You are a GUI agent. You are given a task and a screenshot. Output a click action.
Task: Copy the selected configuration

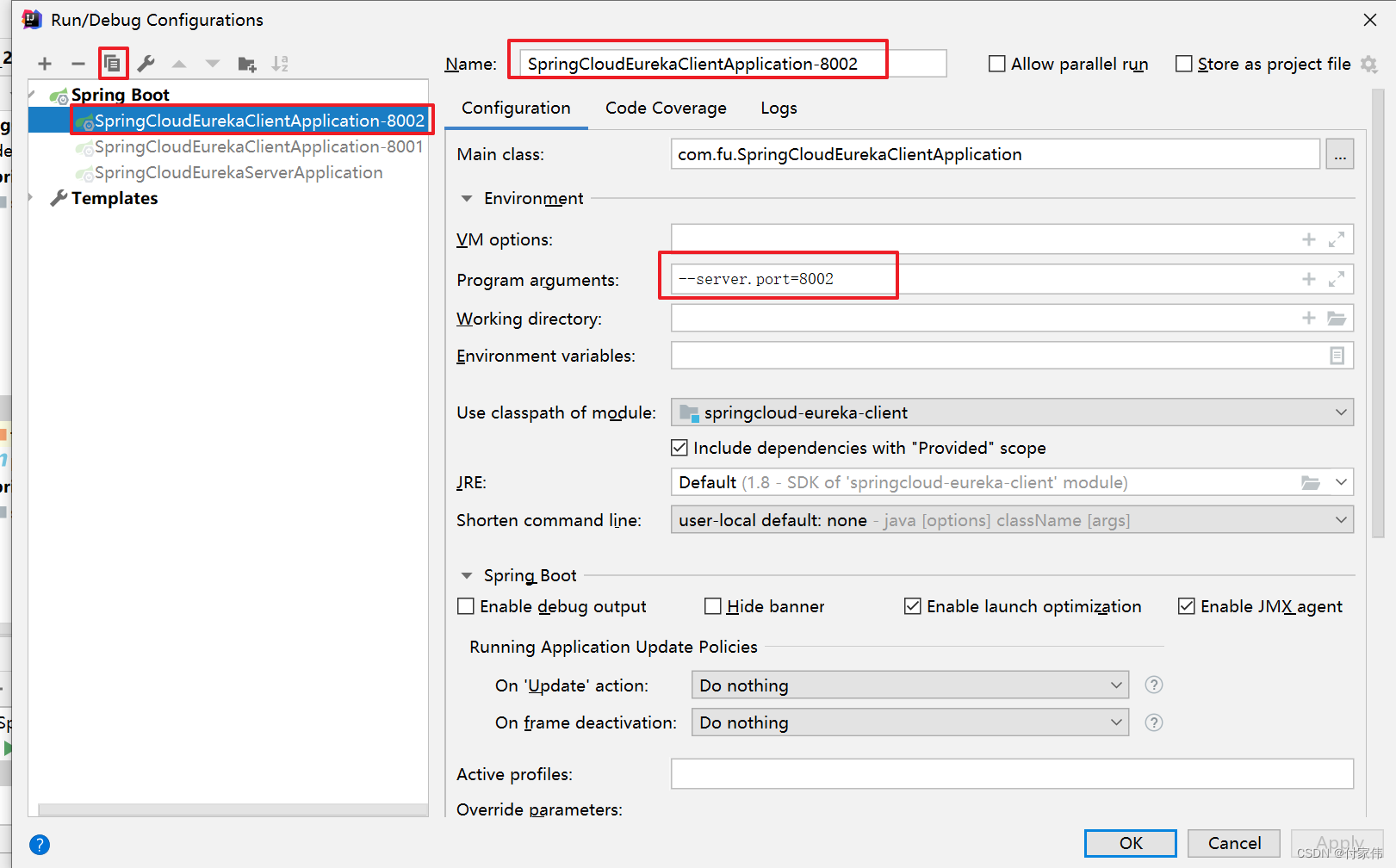113,63
